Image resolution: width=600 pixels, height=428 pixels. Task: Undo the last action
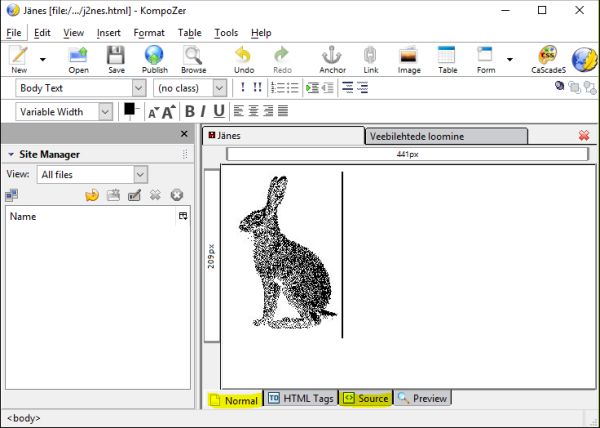pyautogui.click(x=244, y=59)
